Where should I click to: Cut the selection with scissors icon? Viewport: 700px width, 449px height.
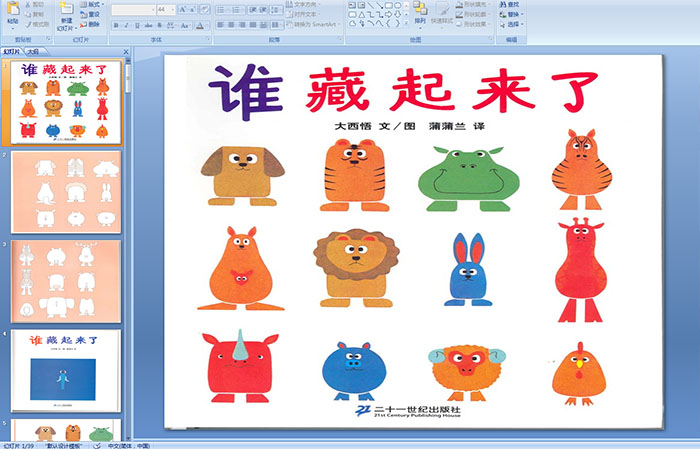pos(28,4)
